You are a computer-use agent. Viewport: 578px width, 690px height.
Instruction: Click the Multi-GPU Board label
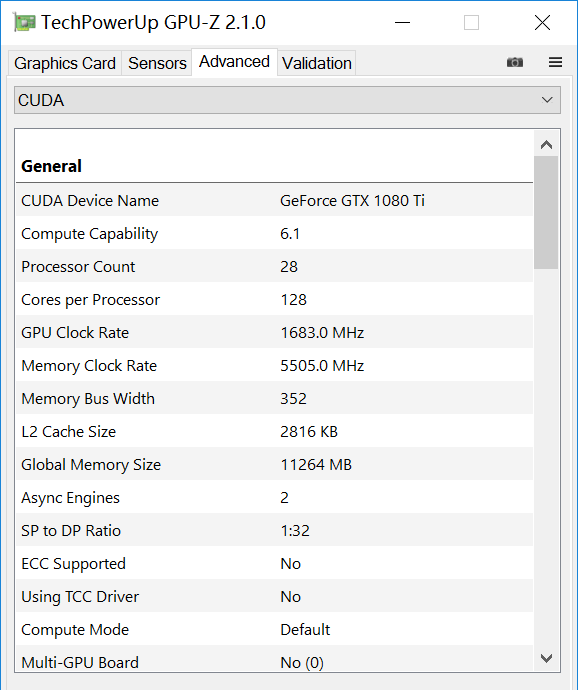80,663
